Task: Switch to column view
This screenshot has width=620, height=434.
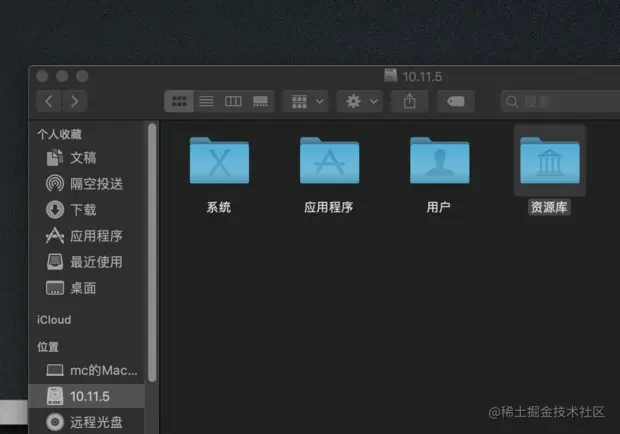Action: [x=233, y=101]
